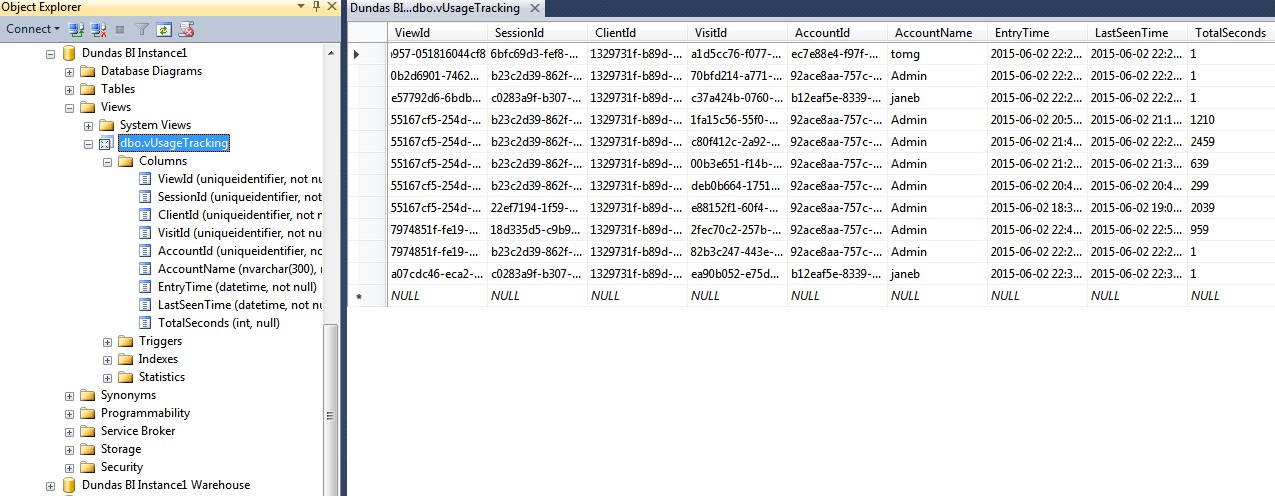Screen dimensions: 1275x496
Task: Click the AccountName cell 'tomg'
Action: point(937,54)
